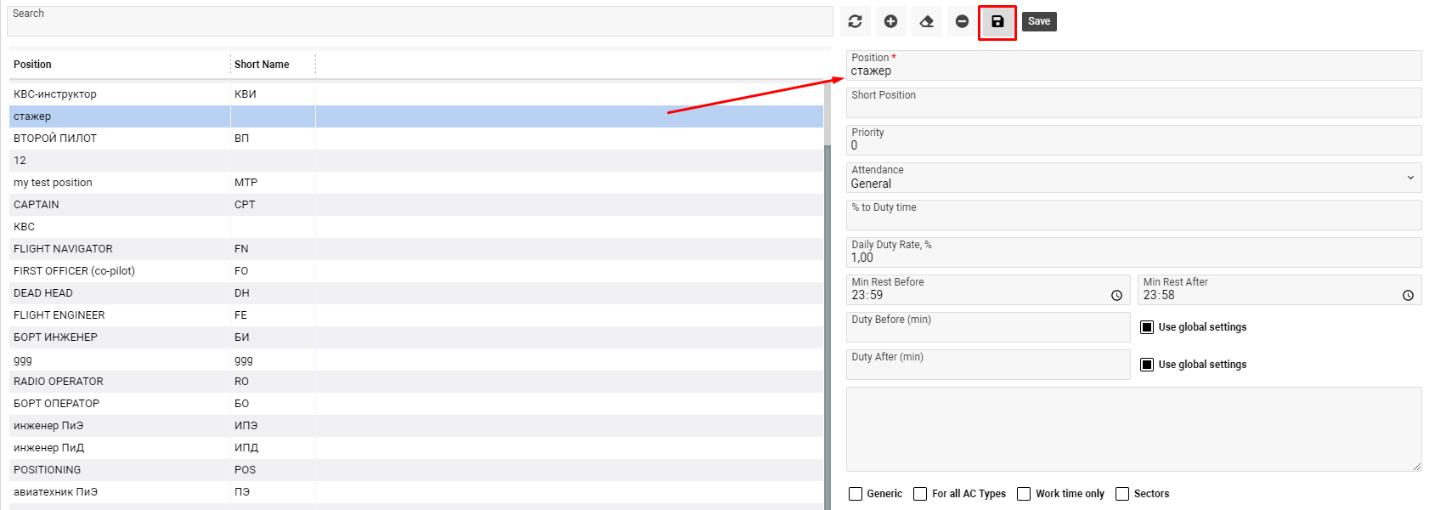Click the add new position plus icon

pos(890,21)
